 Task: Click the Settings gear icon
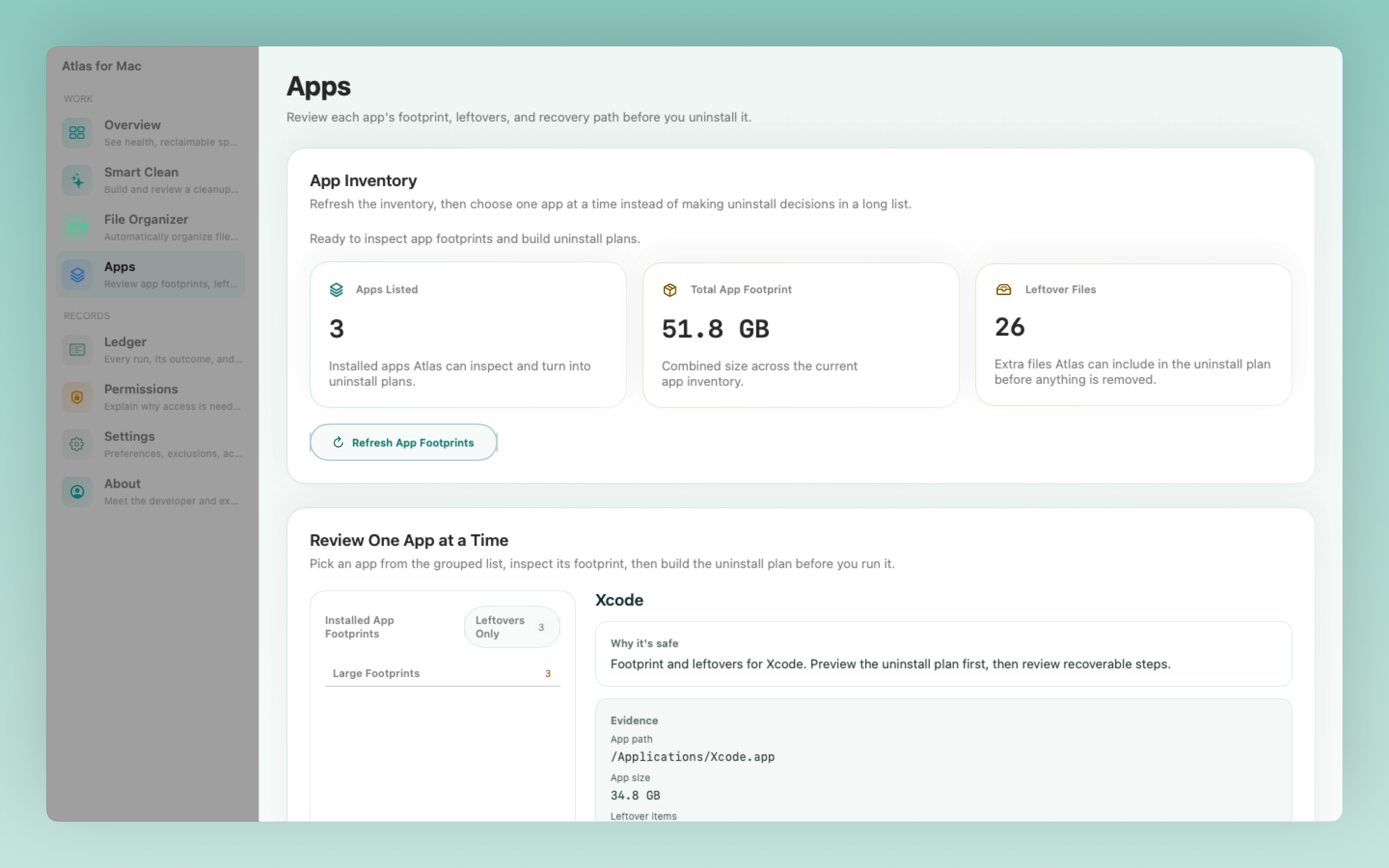[x=77, y=444]
